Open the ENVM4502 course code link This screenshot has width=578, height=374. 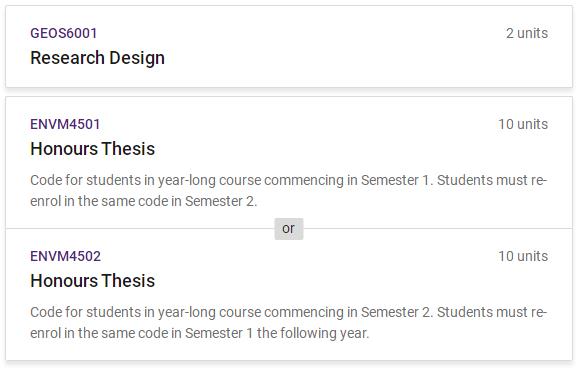tap(66, 256)
